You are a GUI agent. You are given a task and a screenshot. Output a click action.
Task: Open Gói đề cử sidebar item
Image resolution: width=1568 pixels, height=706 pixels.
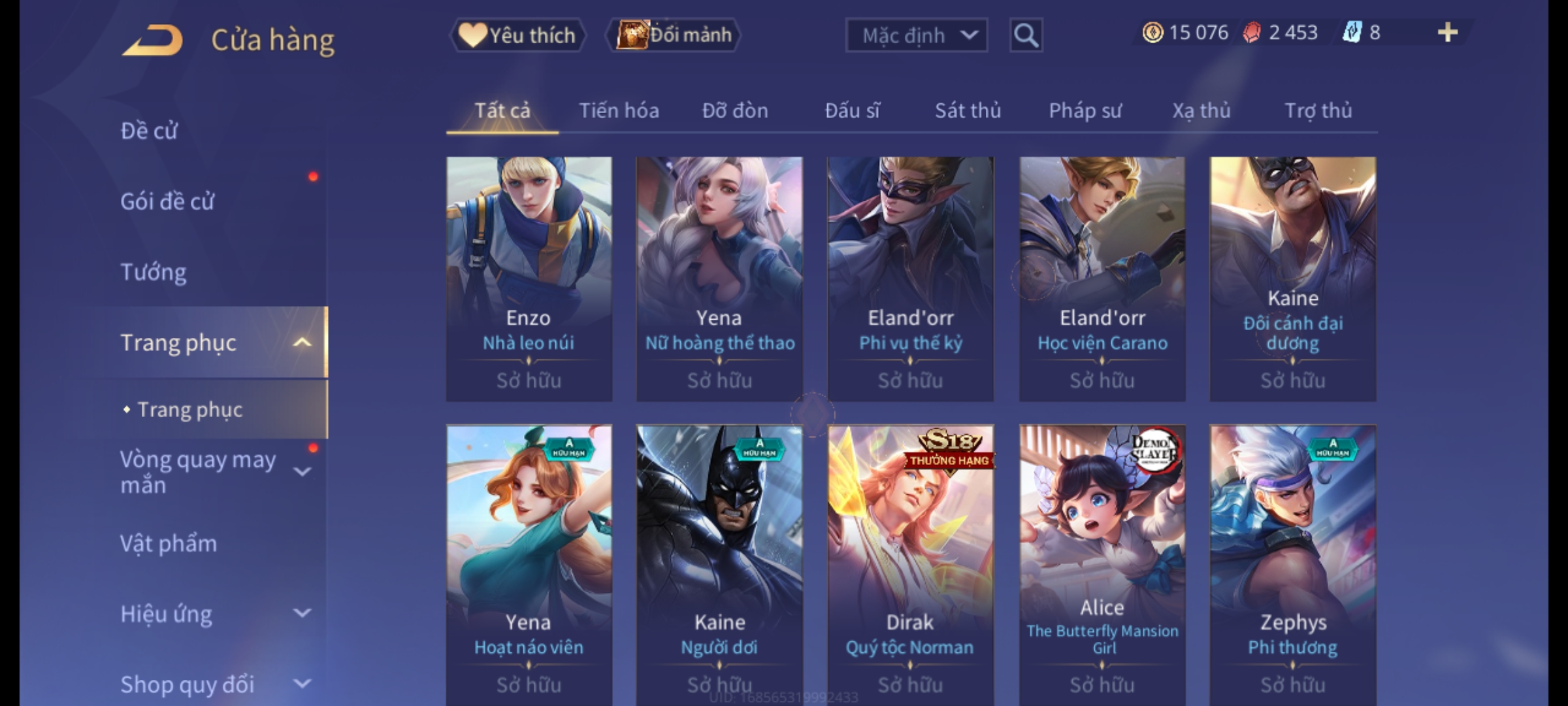pyautogui.click(x=167, y=201)
